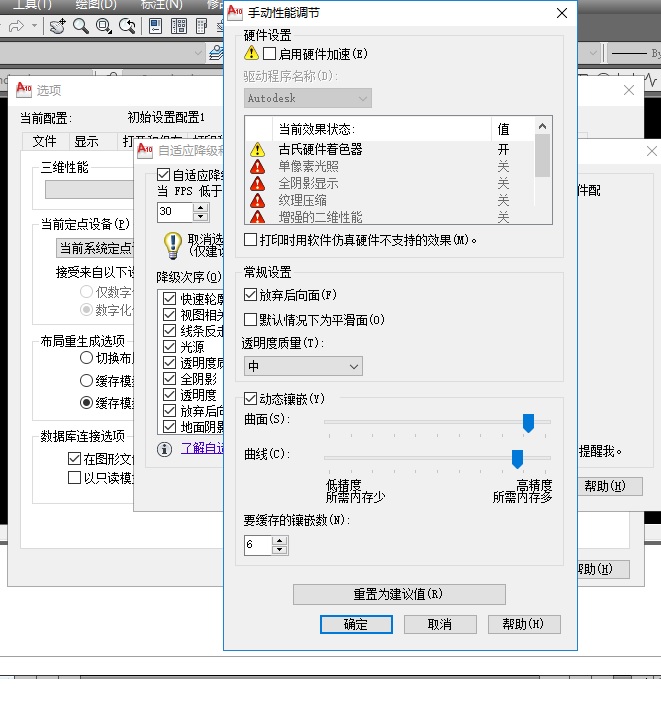The image size is (661, 725).
Task: Click the yellow warning icon beside hardware acceleration
Action: tap(251, 53)
